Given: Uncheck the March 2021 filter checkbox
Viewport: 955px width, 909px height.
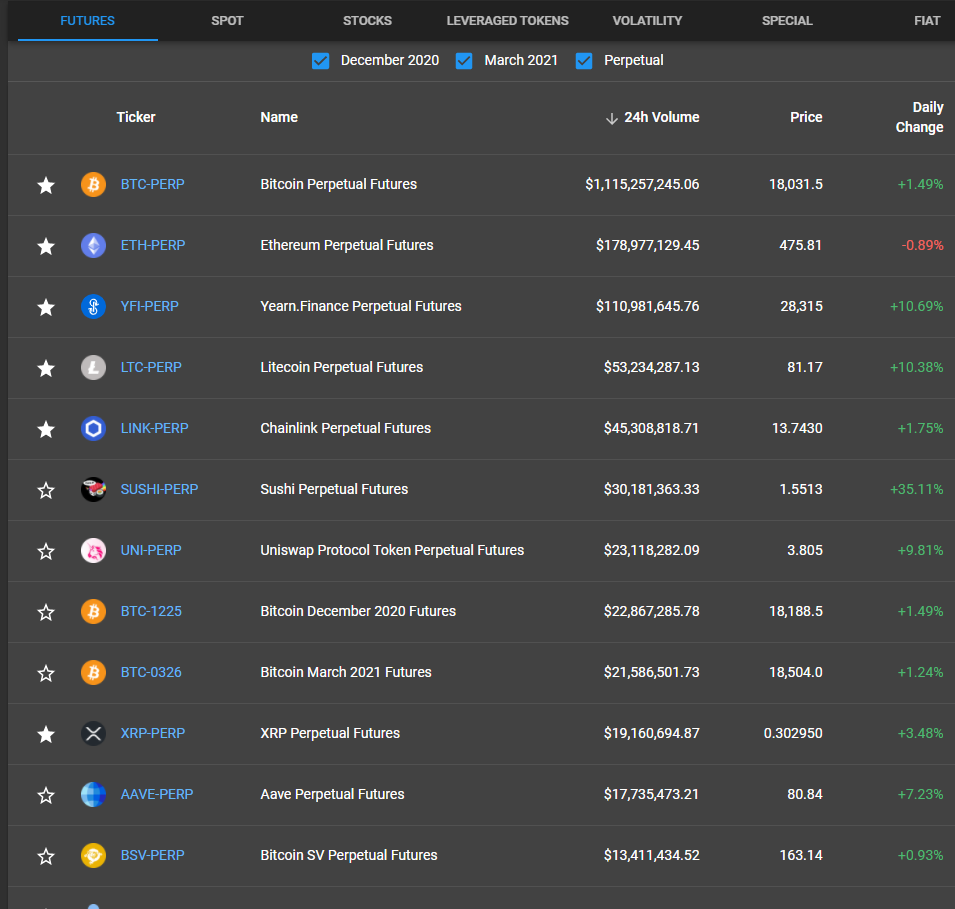Looking at the screenshot, I should 464,61.
